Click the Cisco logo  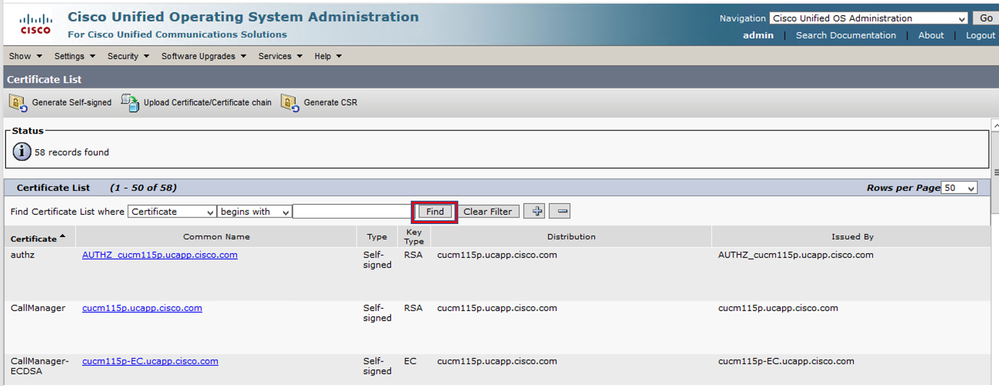coord(36,24)
